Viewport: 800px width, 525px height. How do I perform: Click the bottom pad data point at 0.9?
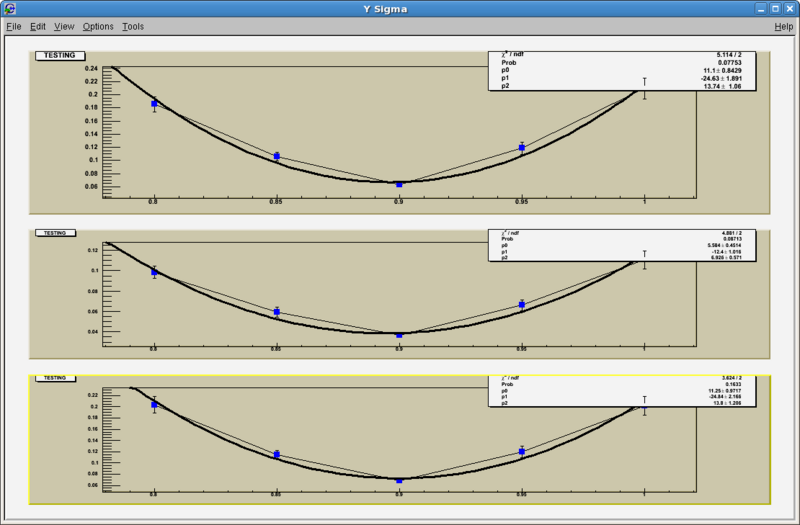tap(399, 480)
